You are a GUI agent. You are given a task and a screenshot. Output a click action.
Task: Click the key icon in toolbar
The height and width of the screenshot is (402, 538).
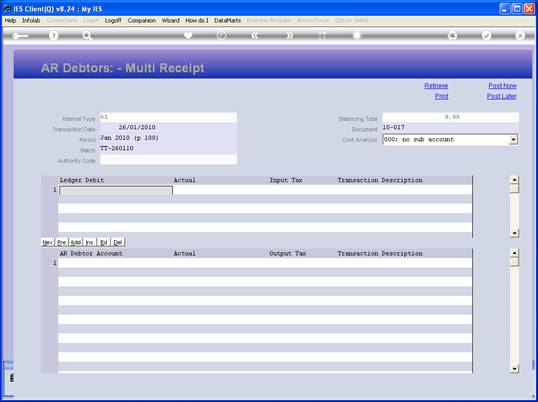20,36
